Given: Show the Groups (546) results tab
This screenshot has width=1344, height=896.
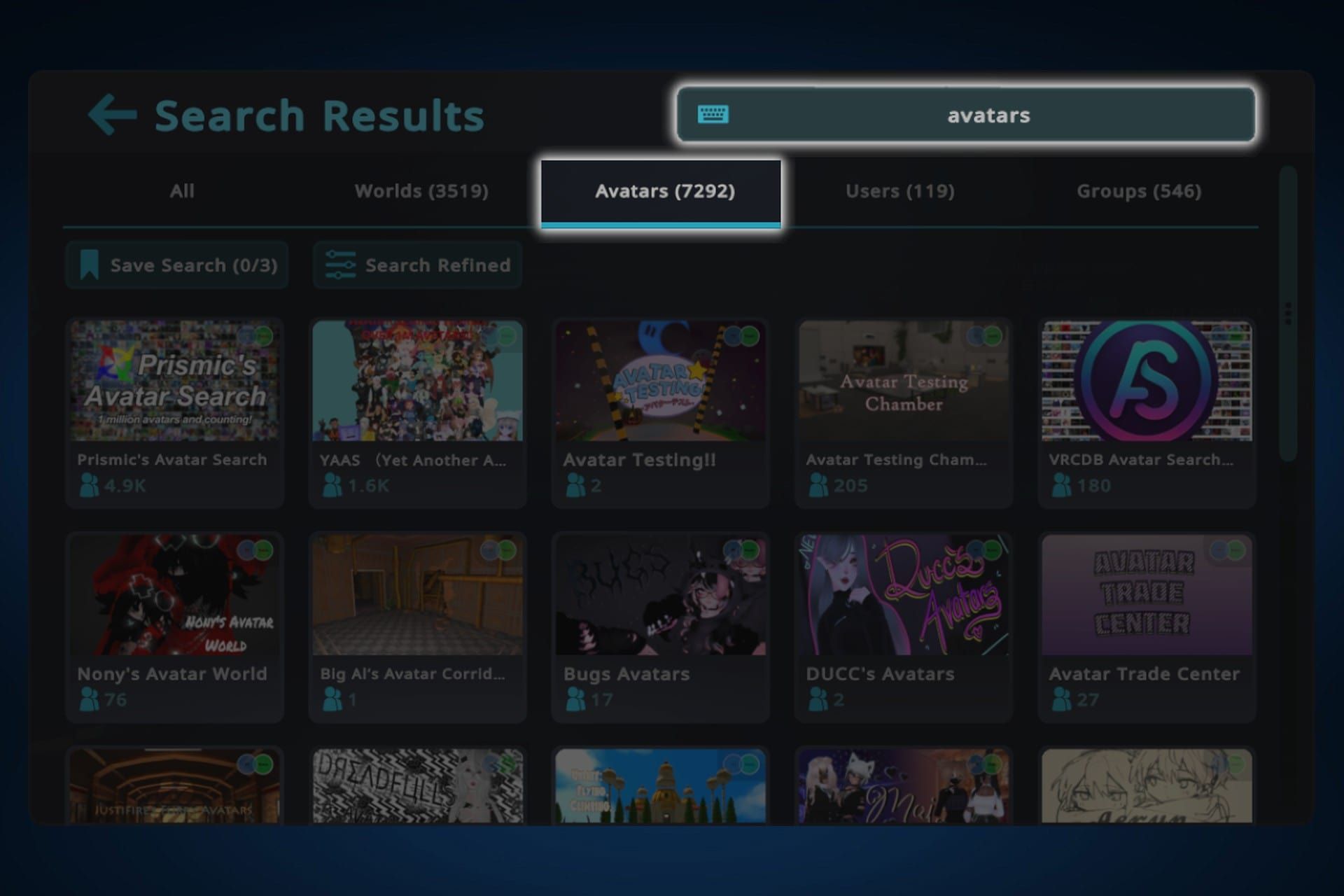Looking at the screenshot, I should (x=1138, y=191).
